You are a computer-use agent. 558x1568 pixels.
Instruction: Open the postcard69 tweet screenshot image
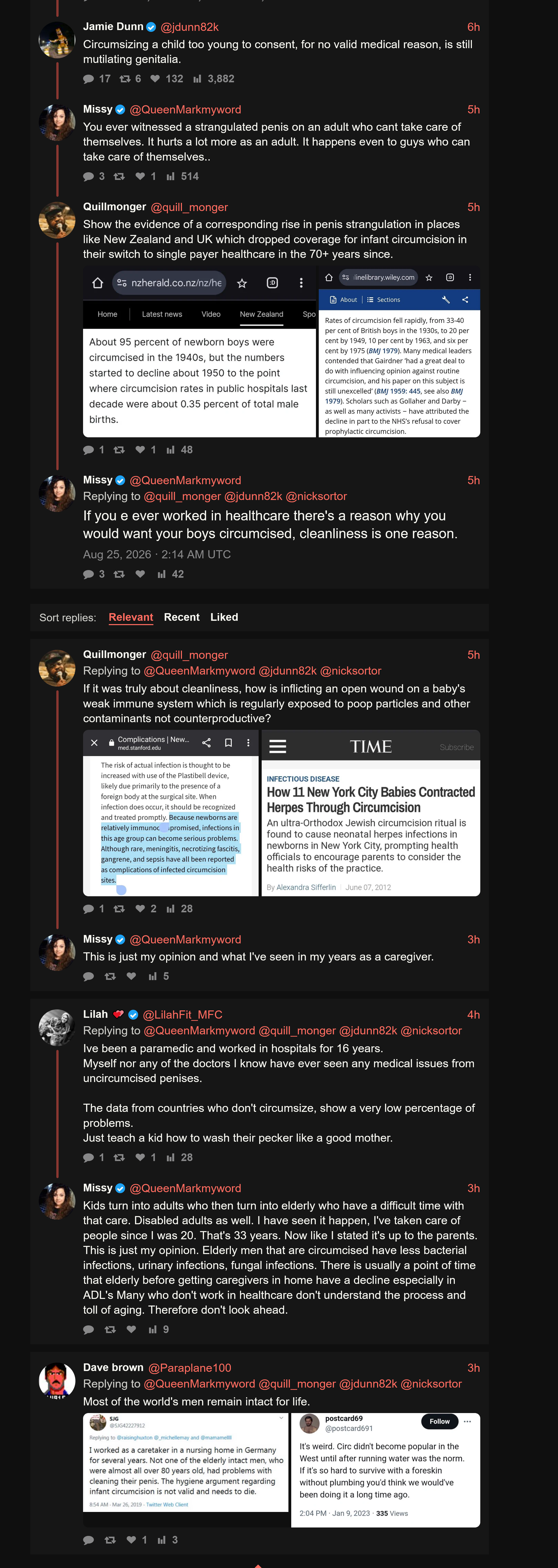386,1469
